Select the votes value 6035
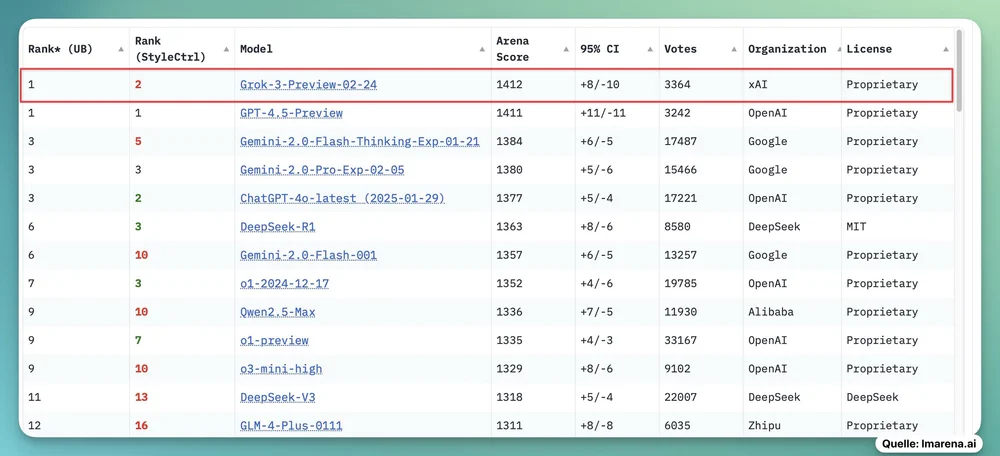The height and width of the screenshot is (456, 1000). (x=677, y=425)
